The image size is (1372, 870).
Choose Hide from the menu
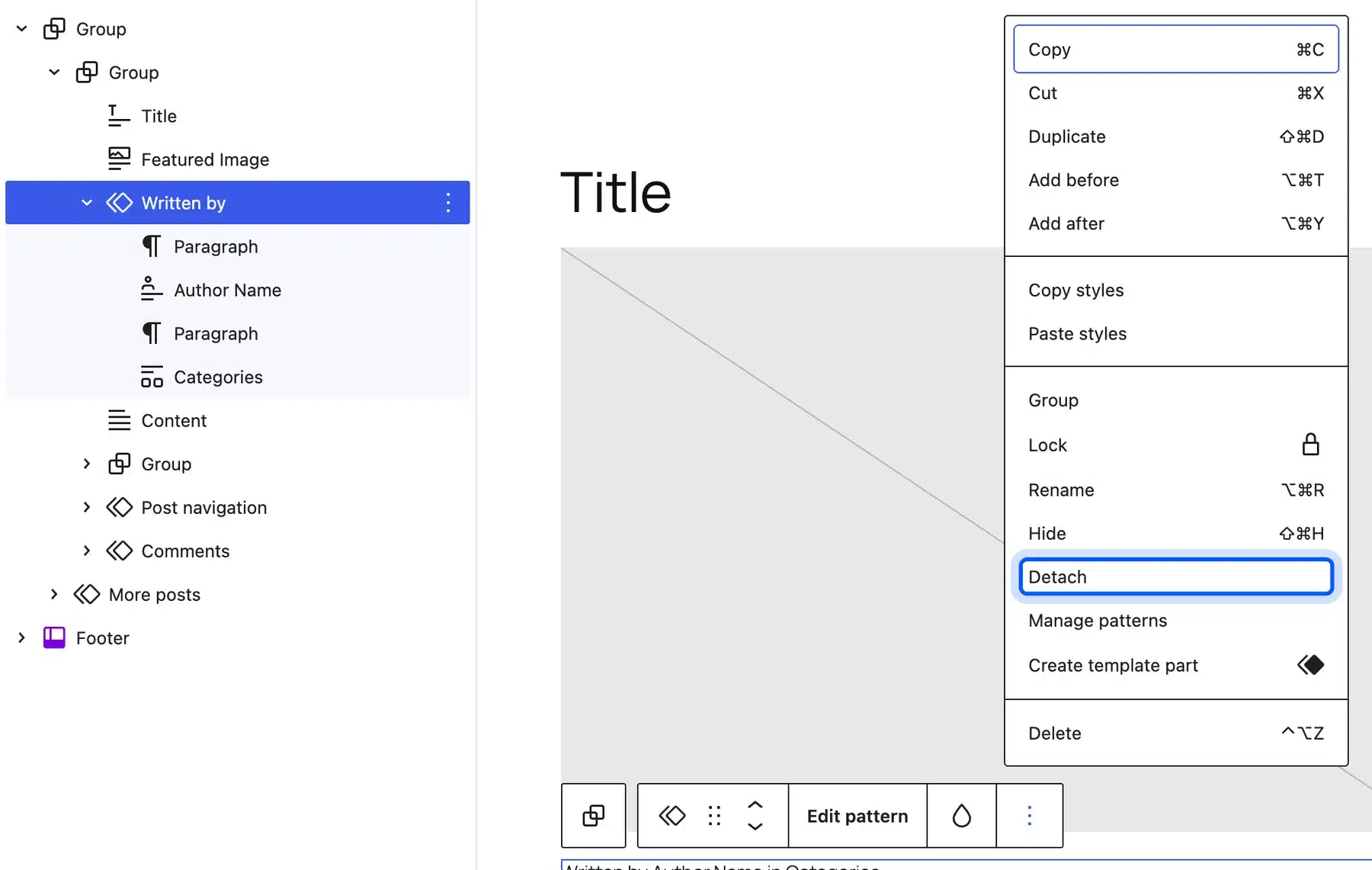point(1176,534)
